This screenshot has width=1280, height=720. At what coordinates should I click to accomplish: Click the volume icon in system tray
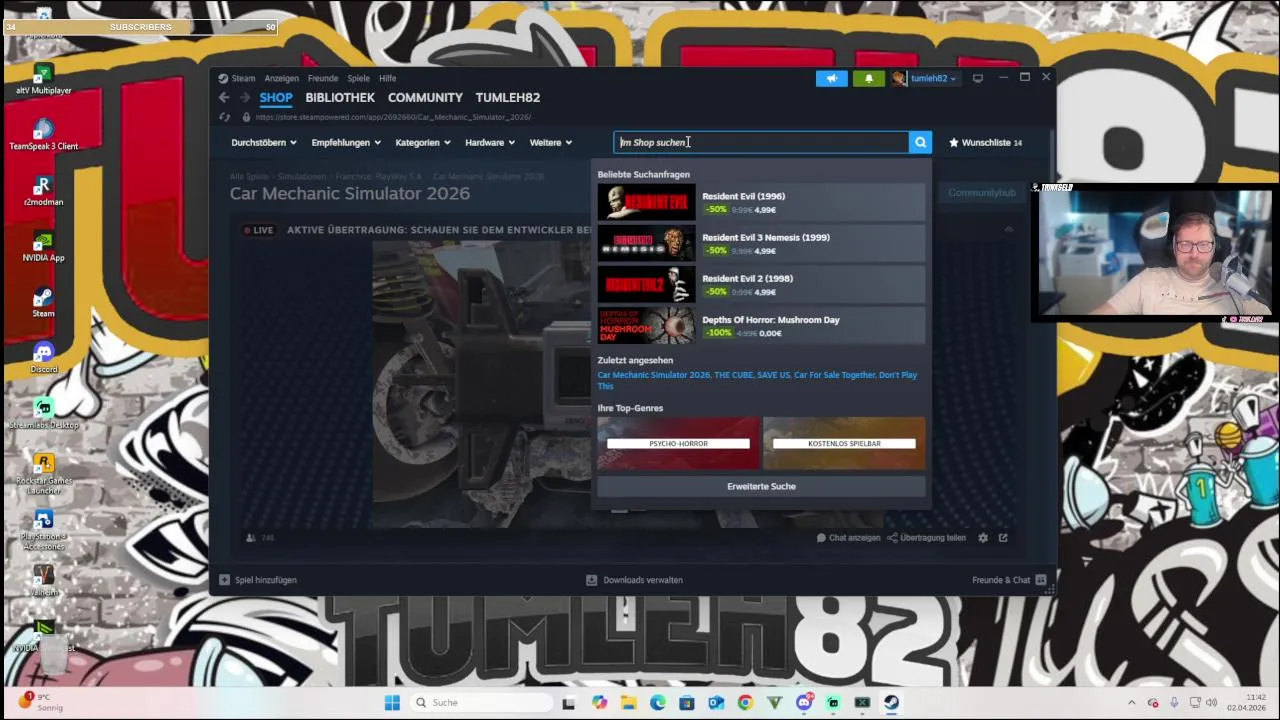click(x=1212, y=703)
